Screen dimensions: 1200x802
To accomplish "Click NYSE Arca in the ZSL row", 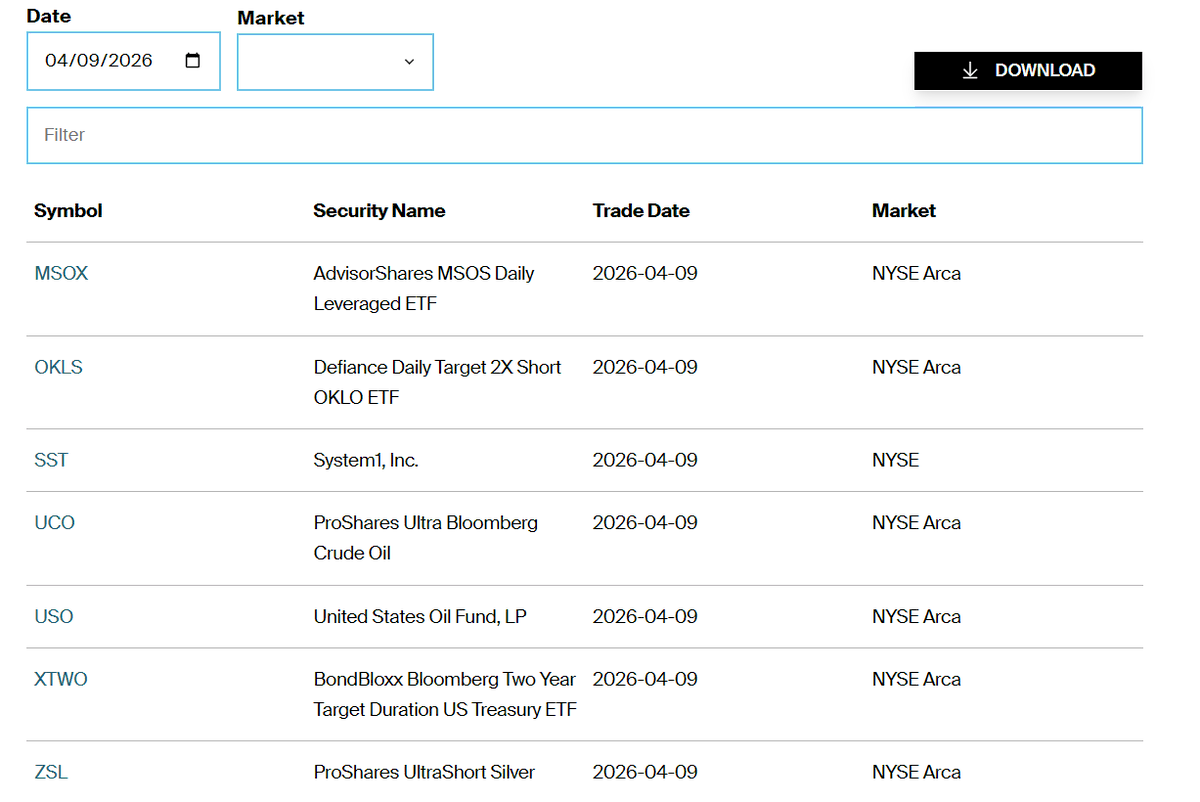I will [x=916, y=772].
